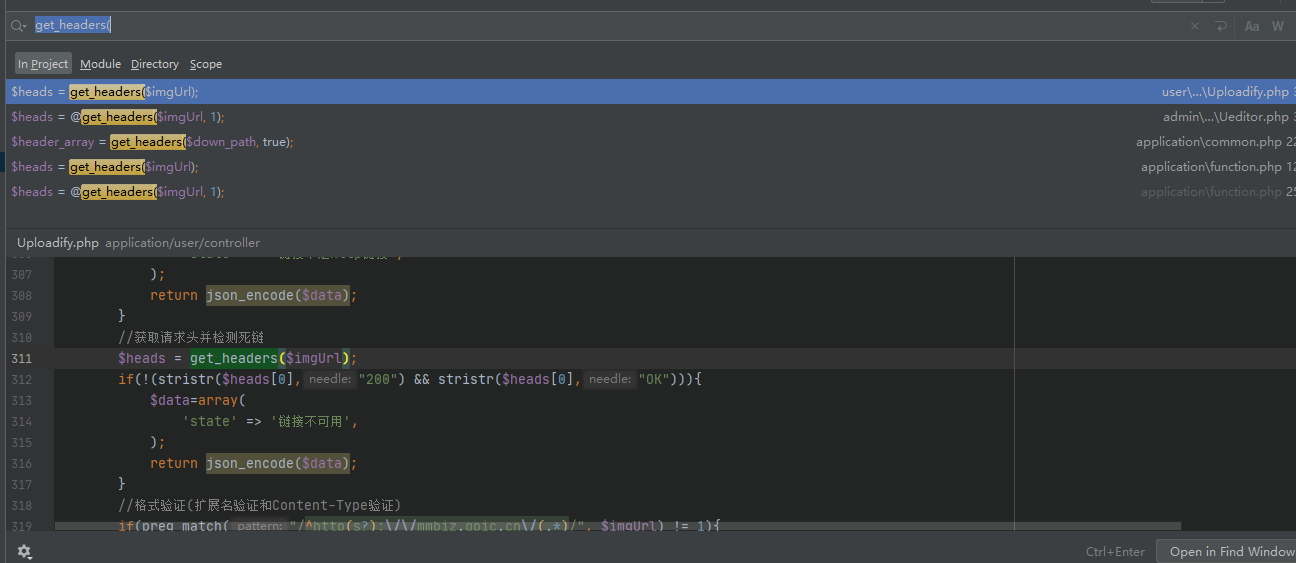Open search history magnifier dropdown
The image size is (1296, 563).
[x=18, y=26]
